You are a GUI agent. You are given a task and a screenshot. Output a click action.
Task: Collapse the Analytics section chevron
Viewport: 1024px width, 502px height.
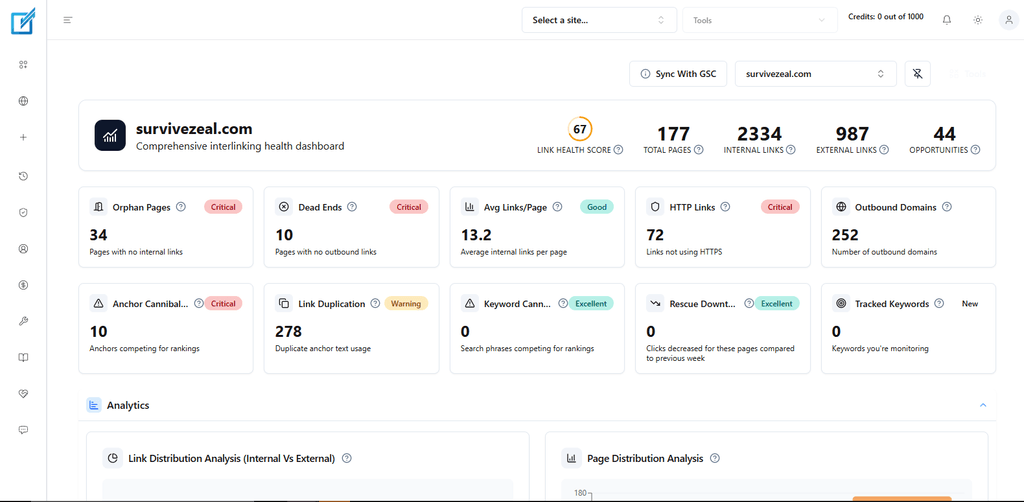(x=983, y=405)
